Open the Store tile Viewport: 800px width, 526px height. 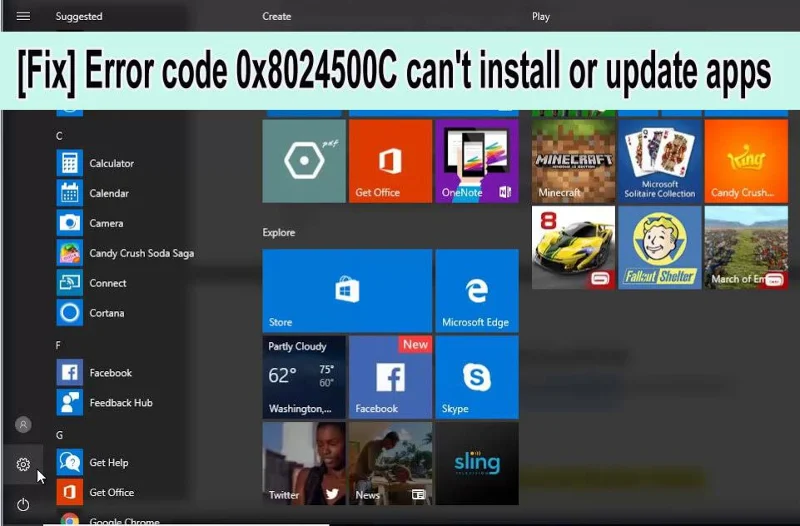point(347,291)
